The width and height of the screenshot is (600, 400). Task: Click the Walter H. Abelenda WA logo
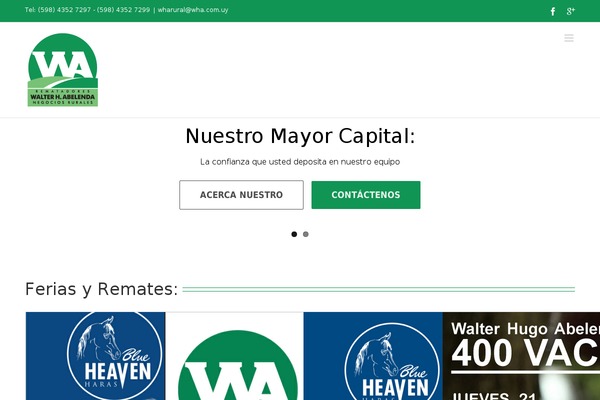(63, 70)
